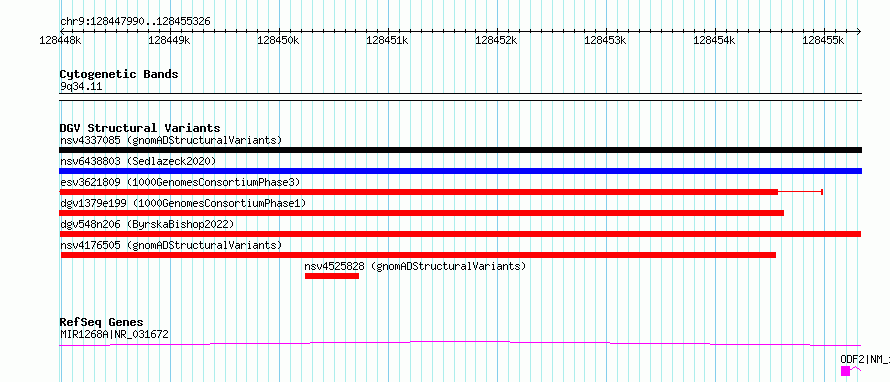Click the magenta ODF2 exon box
The height and width of the screenshot is (382, 890).
pyautogui.click(x=846, y=371)
